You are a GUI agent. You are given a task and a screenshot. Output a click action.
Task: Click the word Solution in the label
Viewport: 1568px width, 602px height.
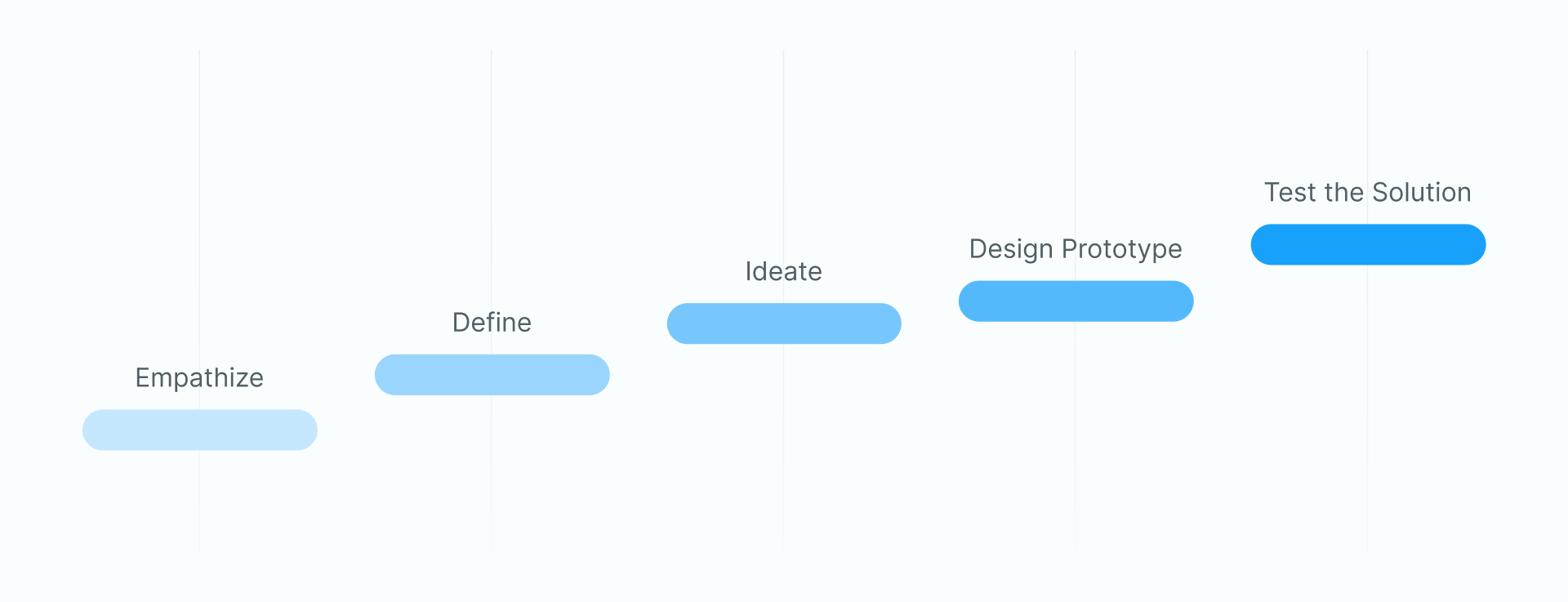1422,192
